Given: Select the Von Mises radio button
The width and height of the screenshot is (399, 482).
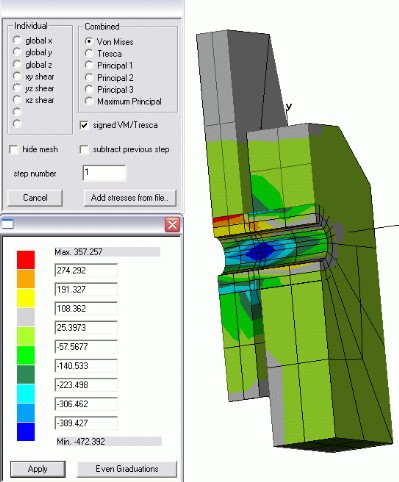Looking at the screenshot, I should click(89, 42).
